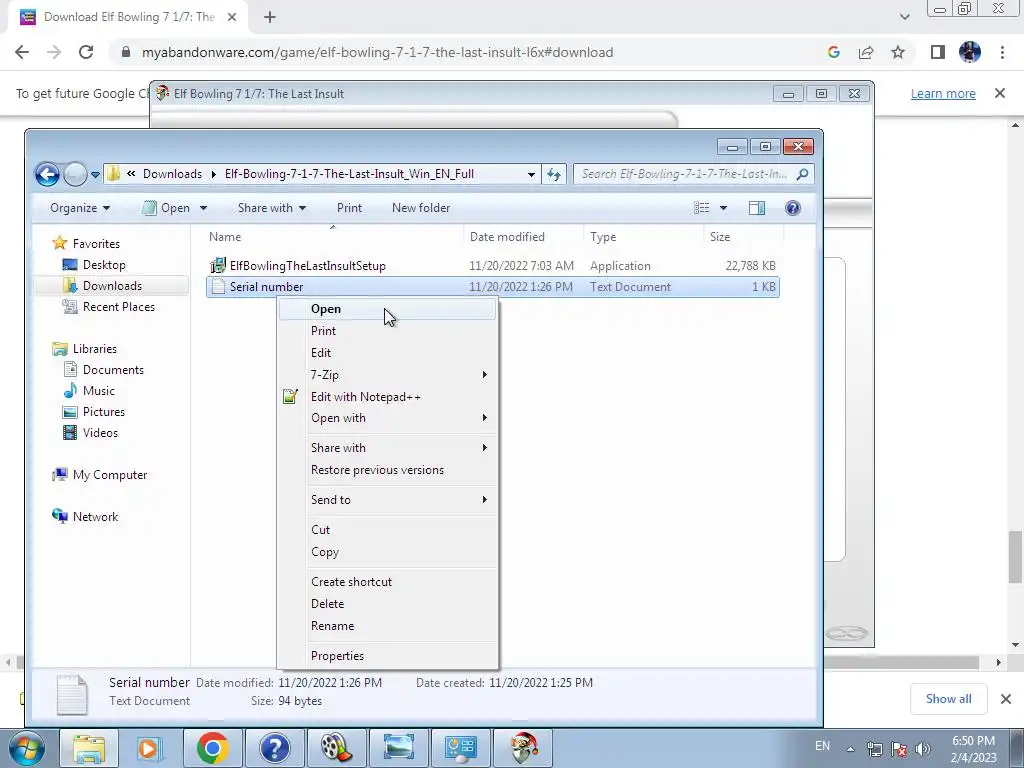Choose Cut from the context menu
The height and width of the screenshot is (768, 1024).
click(387, 530)
